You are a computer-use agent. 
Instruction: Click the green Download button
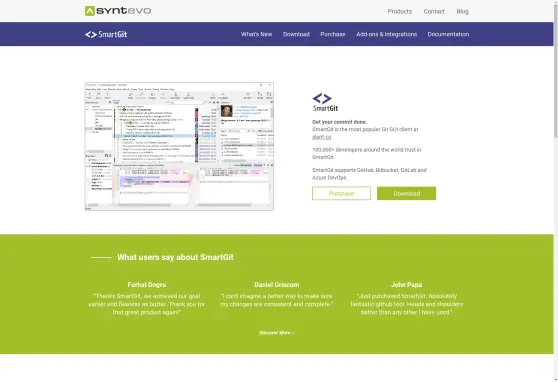[x=406, y=193]
